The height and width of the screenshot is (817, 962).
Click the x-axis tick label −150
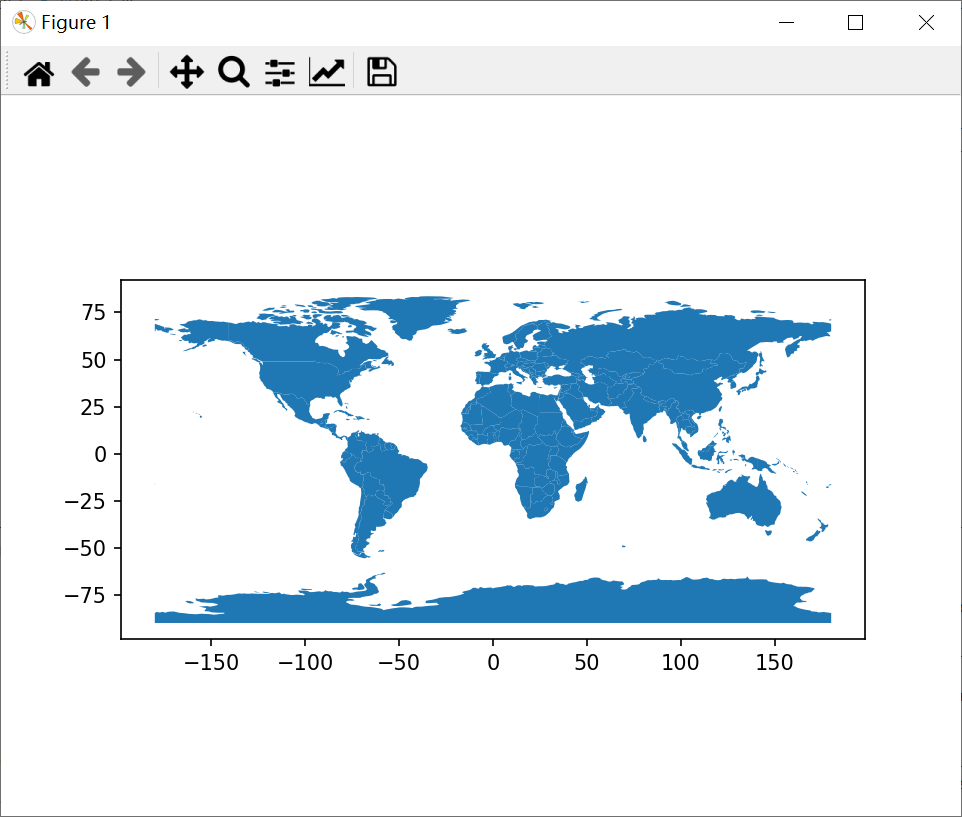coord(211,662)
